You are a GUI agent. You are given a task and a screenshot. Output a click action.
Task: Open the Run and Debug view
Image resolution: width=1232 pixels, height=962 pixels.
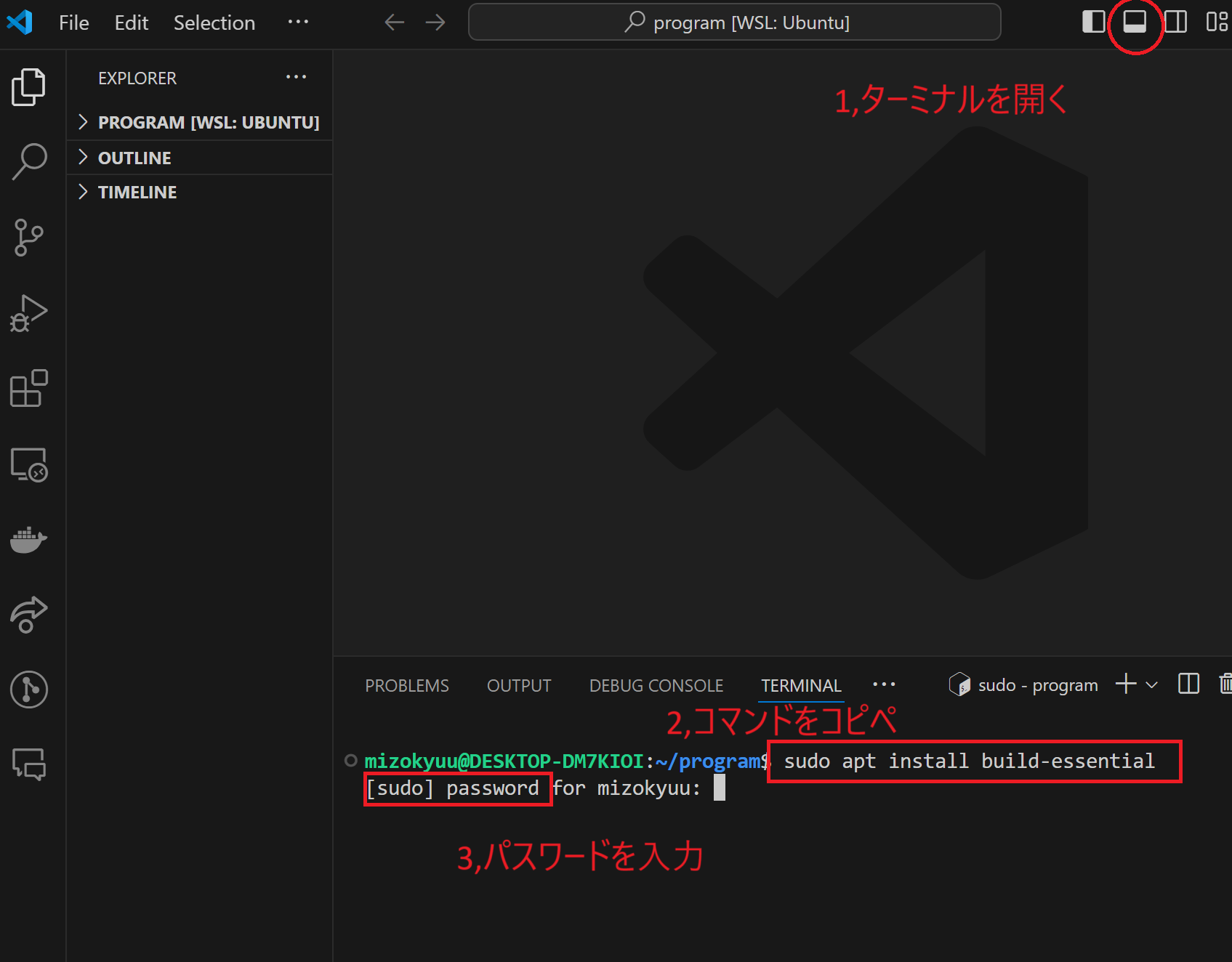(x=29, y=314)
